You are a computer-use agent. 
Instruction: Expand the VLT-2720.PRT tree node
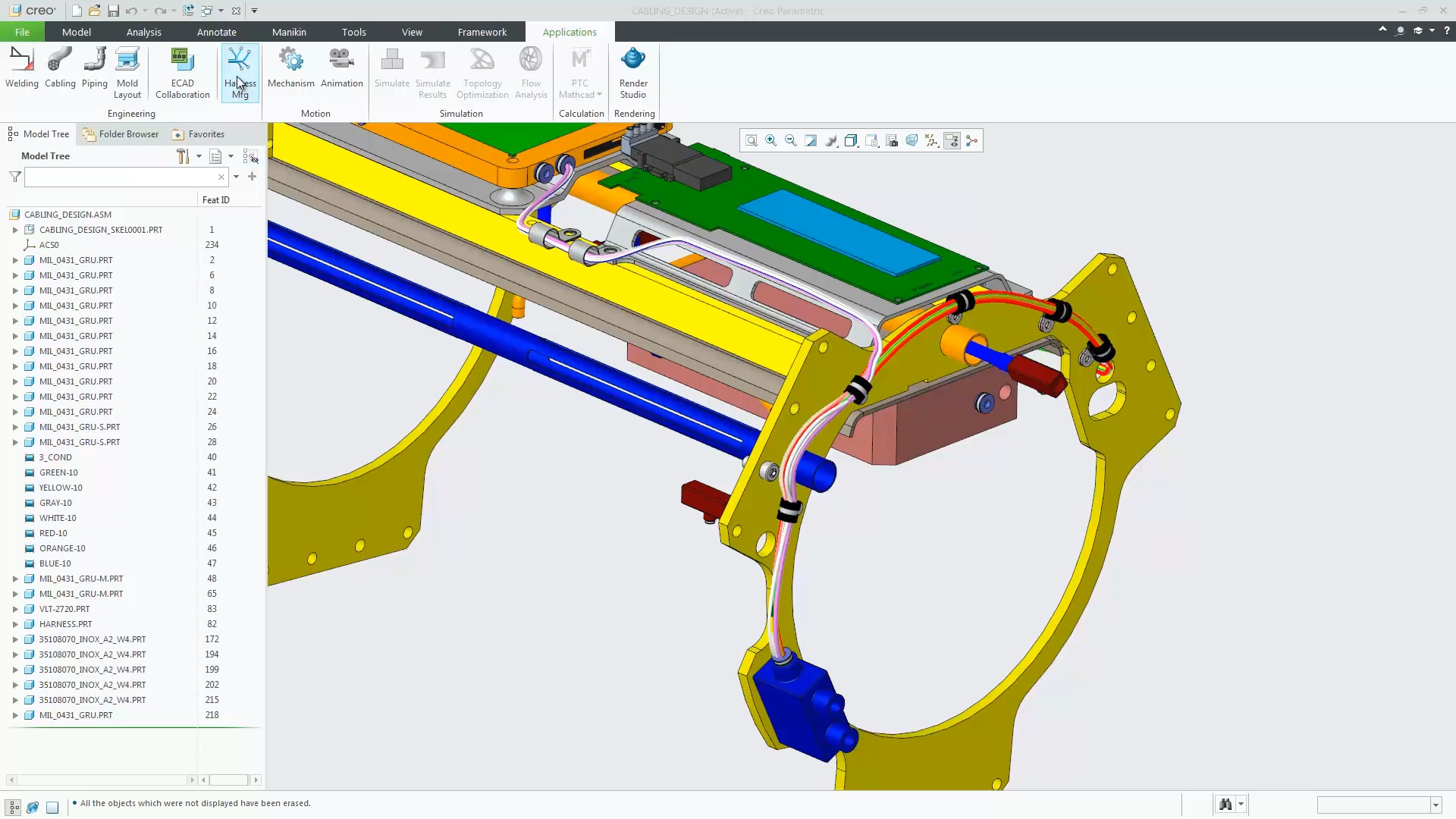[x=15, y=609]
